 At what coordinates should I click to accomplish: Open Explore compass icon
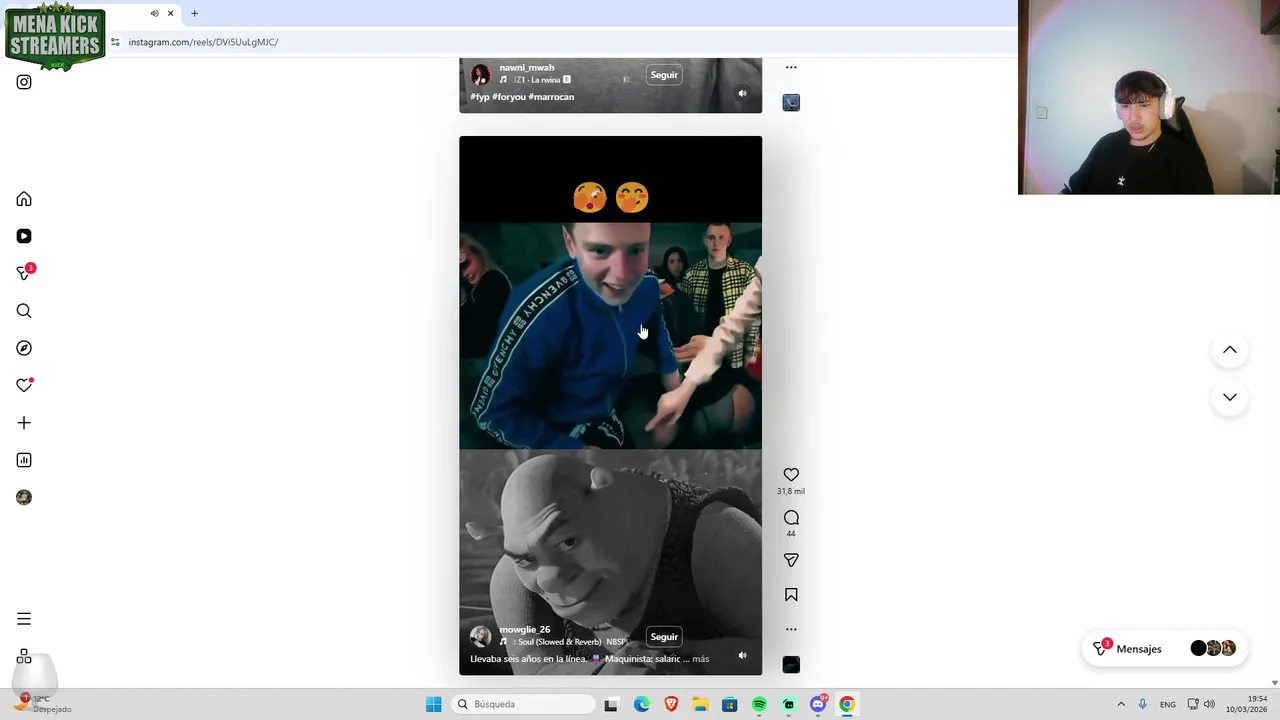(24, 348)
